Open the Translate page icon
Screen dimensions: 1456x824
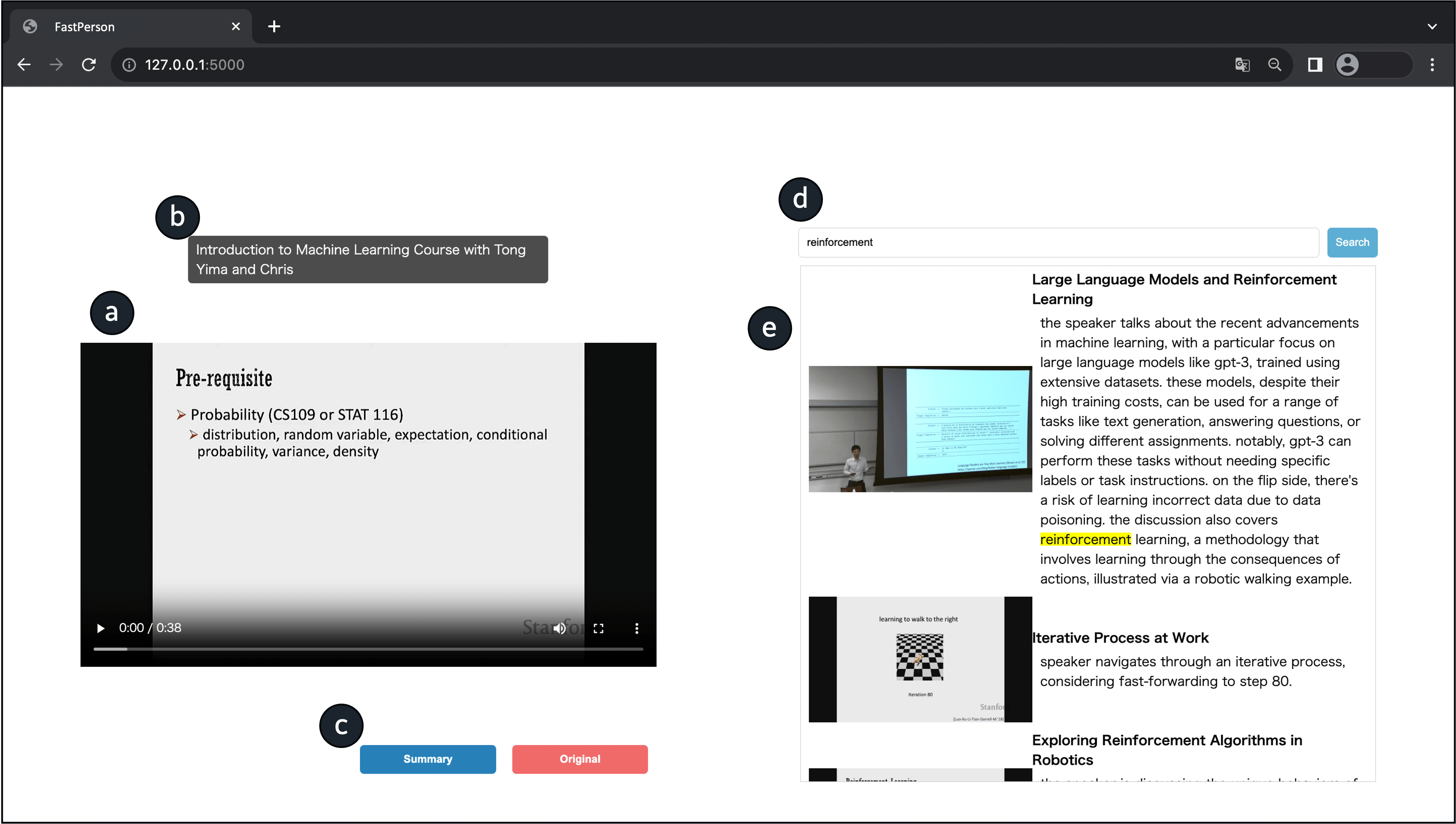(x=1242, y=65)
